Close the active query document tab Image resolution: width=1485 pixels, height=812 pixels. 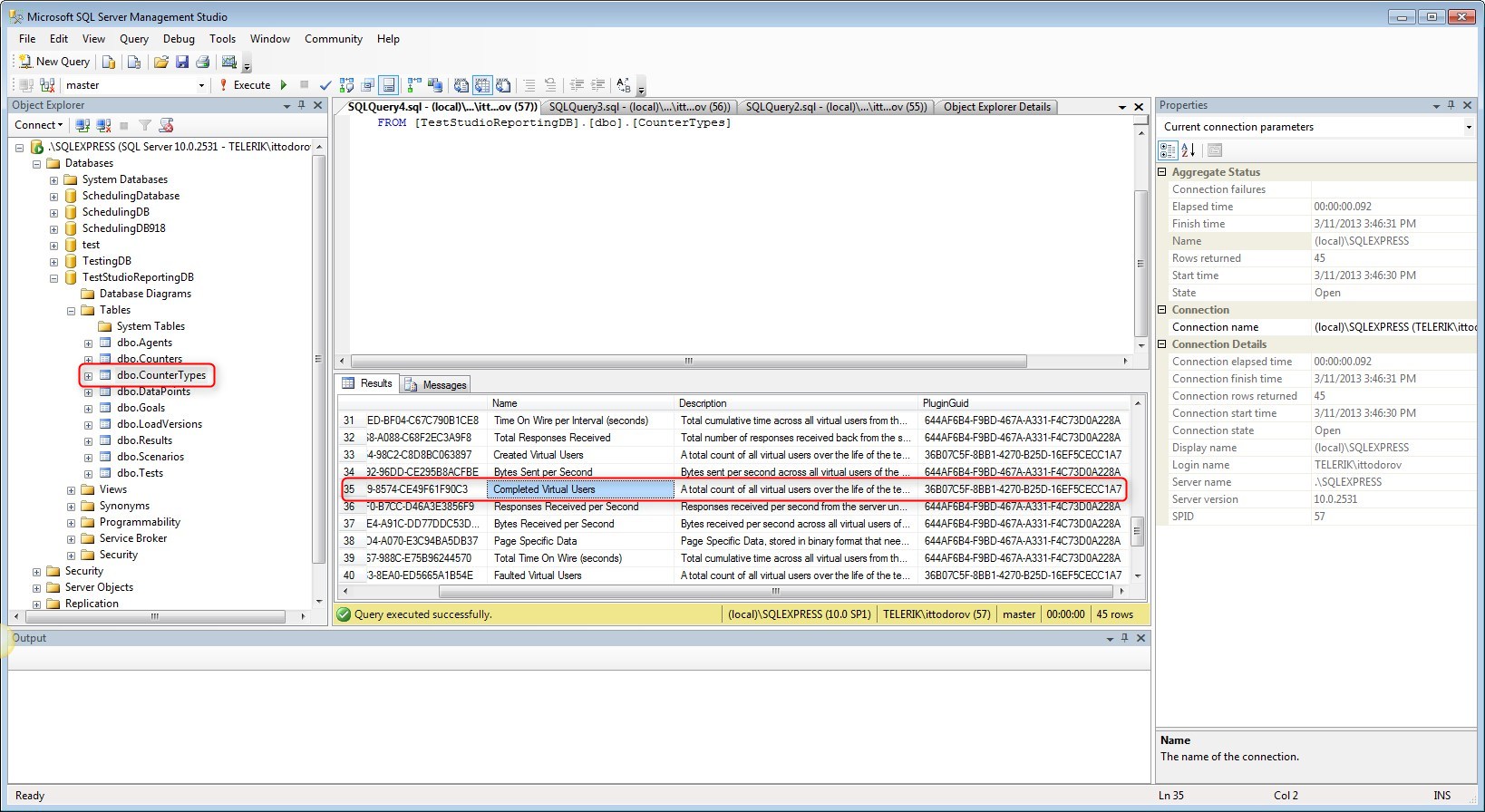click(x=1140, y=107)
